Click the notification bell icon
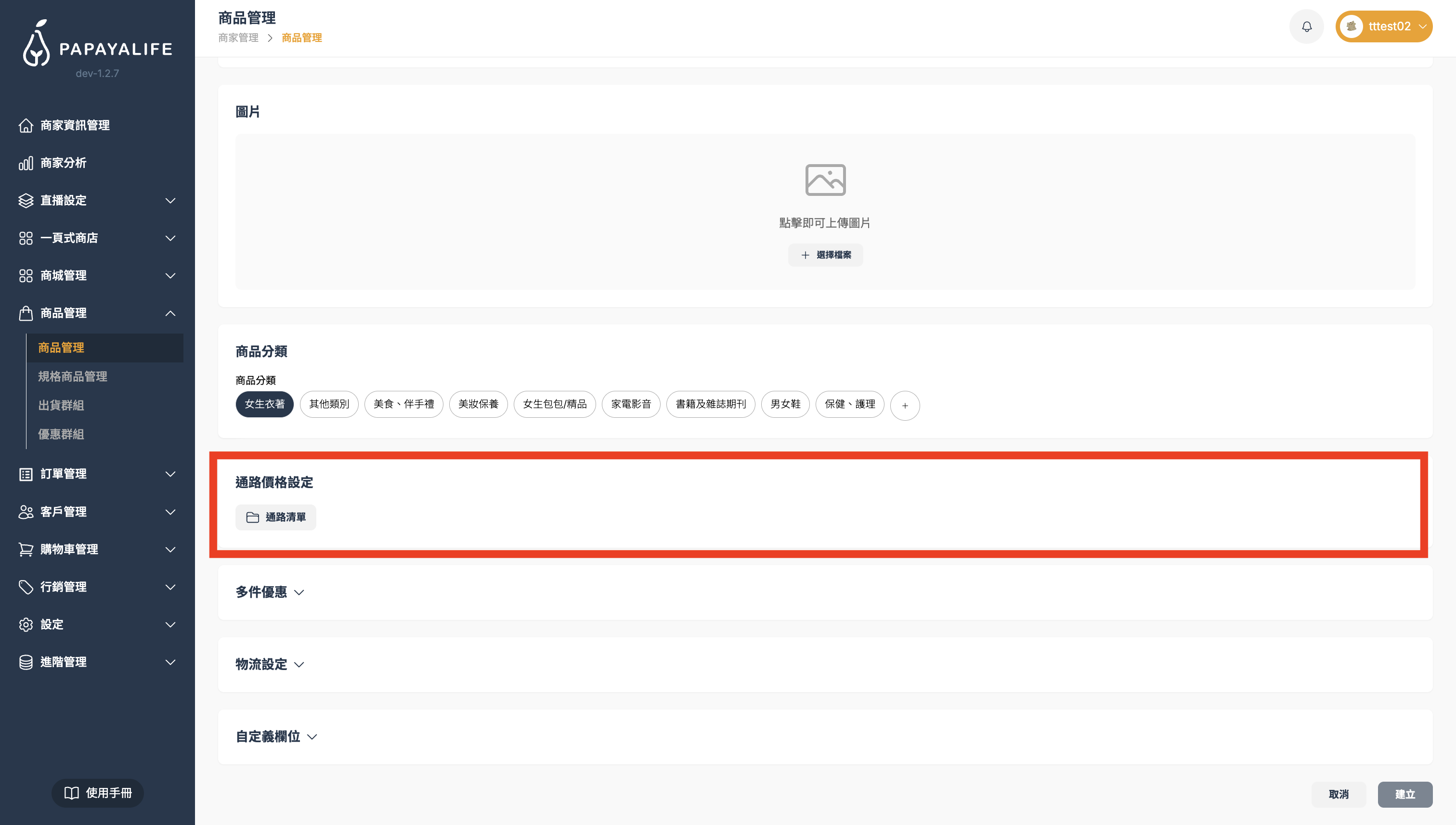Screen dimensions: 1456x825 pos(1306,26)
